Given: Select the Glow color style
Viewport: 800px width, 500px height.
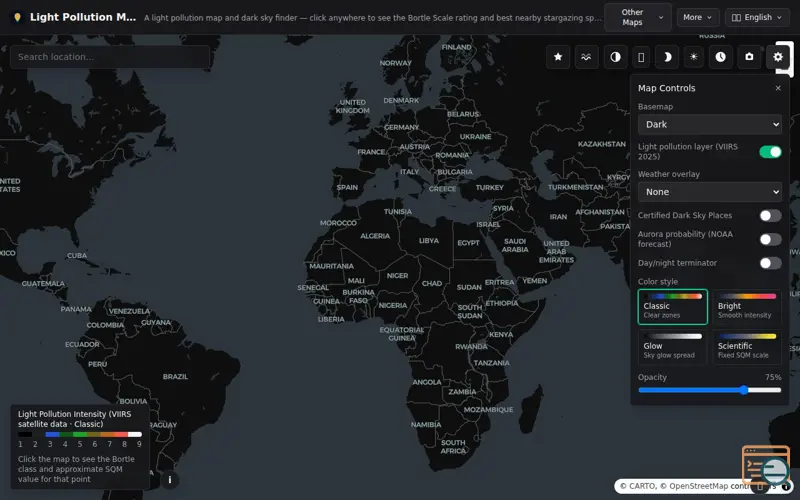Looking at the screenshot, I should (x=672, y=347).
